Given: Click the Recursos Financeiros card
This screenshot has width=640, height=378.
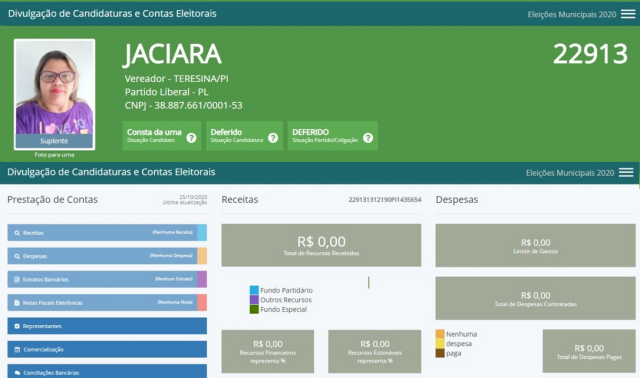Looking at the screenshot, I should point(268,351).
